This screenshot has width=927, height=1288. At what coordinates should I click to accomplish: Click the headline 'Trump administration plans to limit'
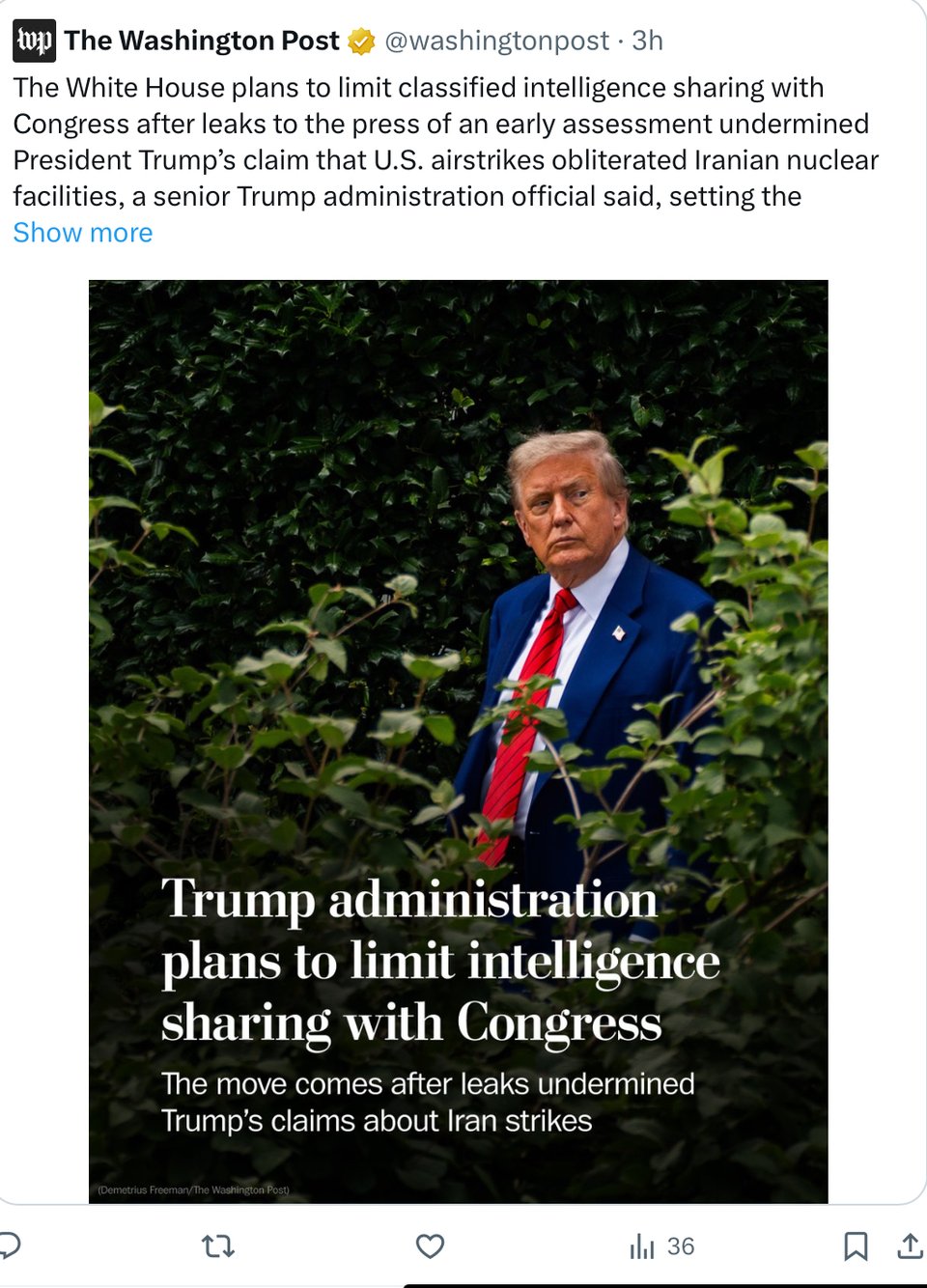pos(439,960)
